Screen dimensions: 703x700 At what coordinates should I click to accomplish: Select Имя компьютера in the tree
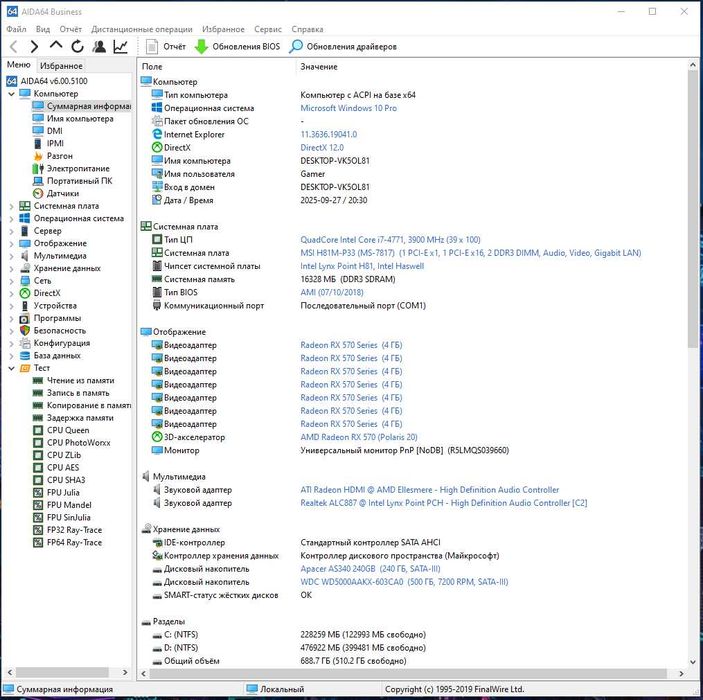pos(80,119)
